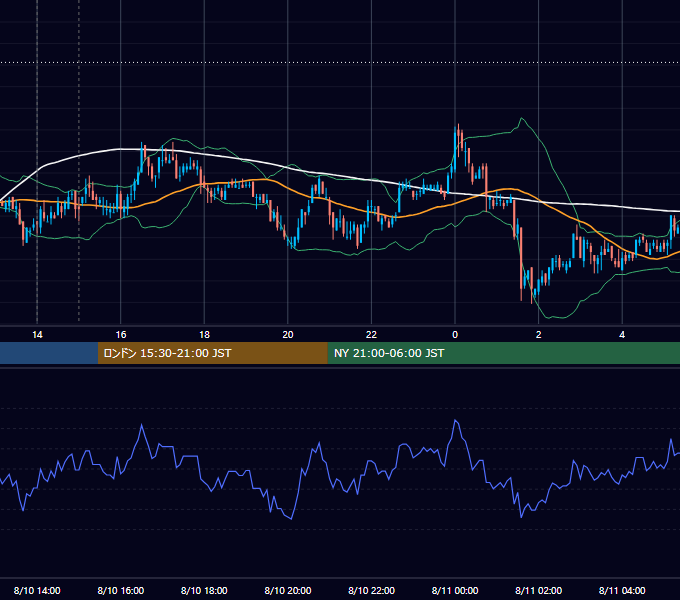Click the 8/11 00:00 date label

tap(455, 590)
